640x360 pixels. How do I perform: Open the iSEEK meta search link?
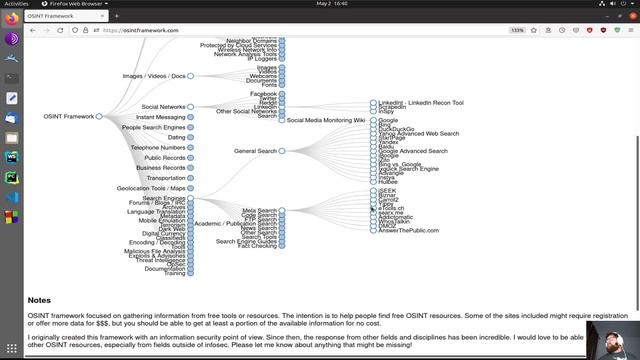tap(387, 191)
